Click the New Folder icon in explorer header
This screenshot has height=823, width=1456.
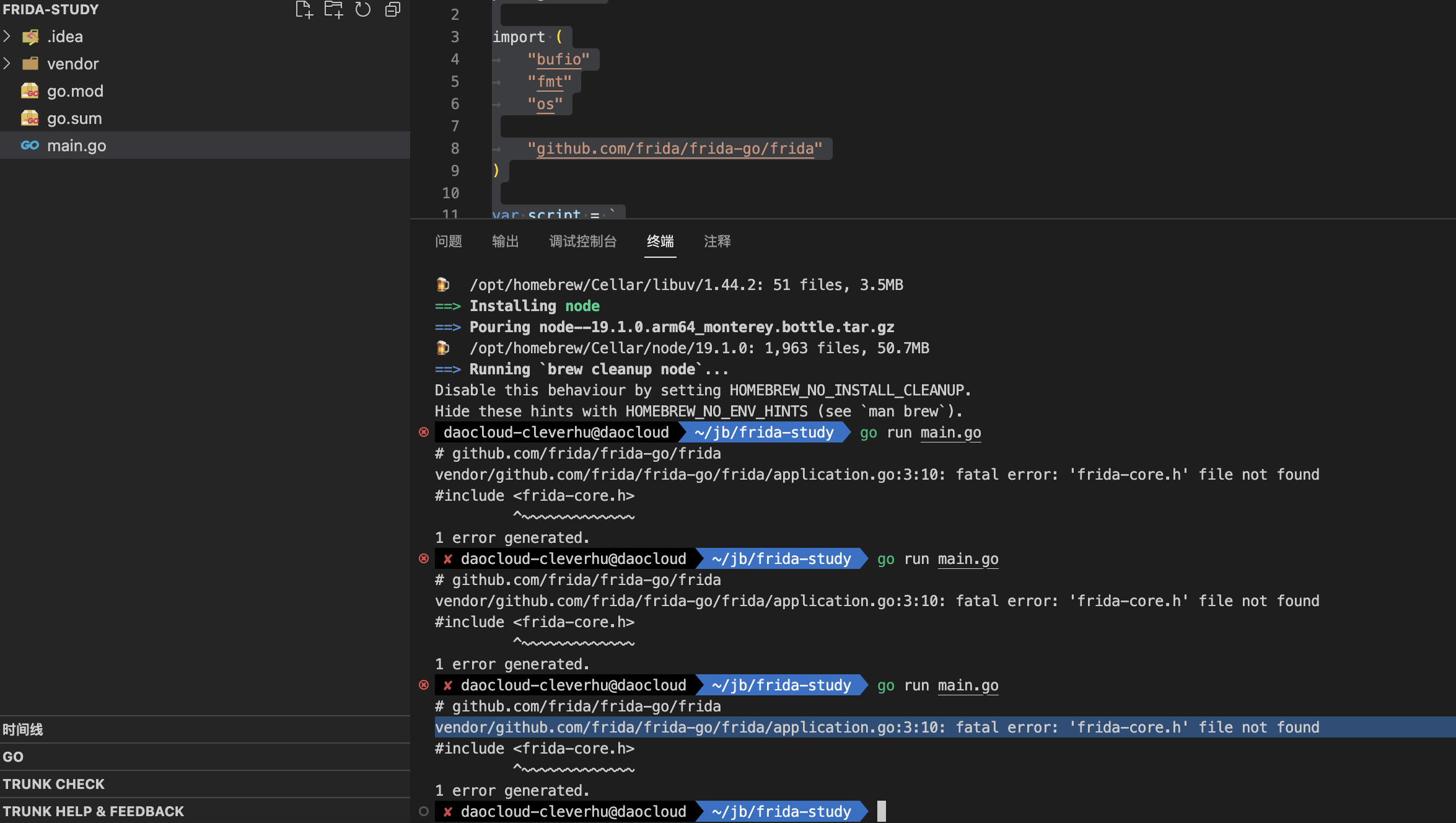tap(333, 9)
